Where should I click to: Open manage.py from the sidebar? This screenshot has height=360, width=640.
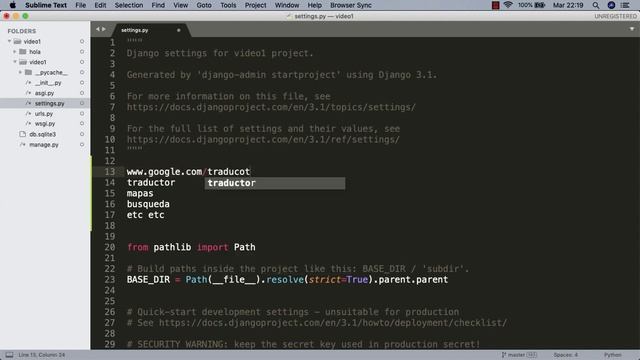coord(44,144)
